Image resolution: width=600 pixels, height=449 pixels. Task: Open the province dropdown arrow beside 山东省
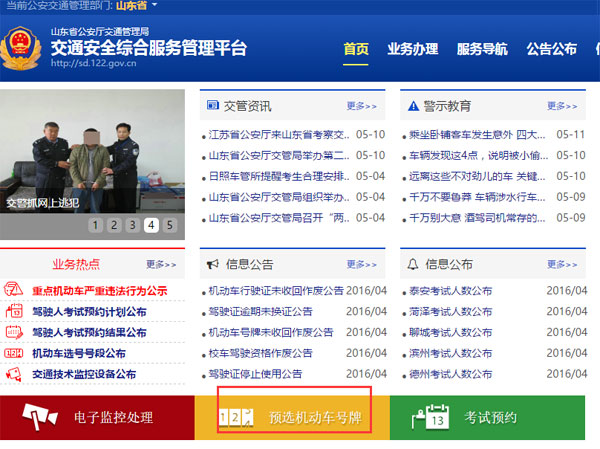(155, 5)
